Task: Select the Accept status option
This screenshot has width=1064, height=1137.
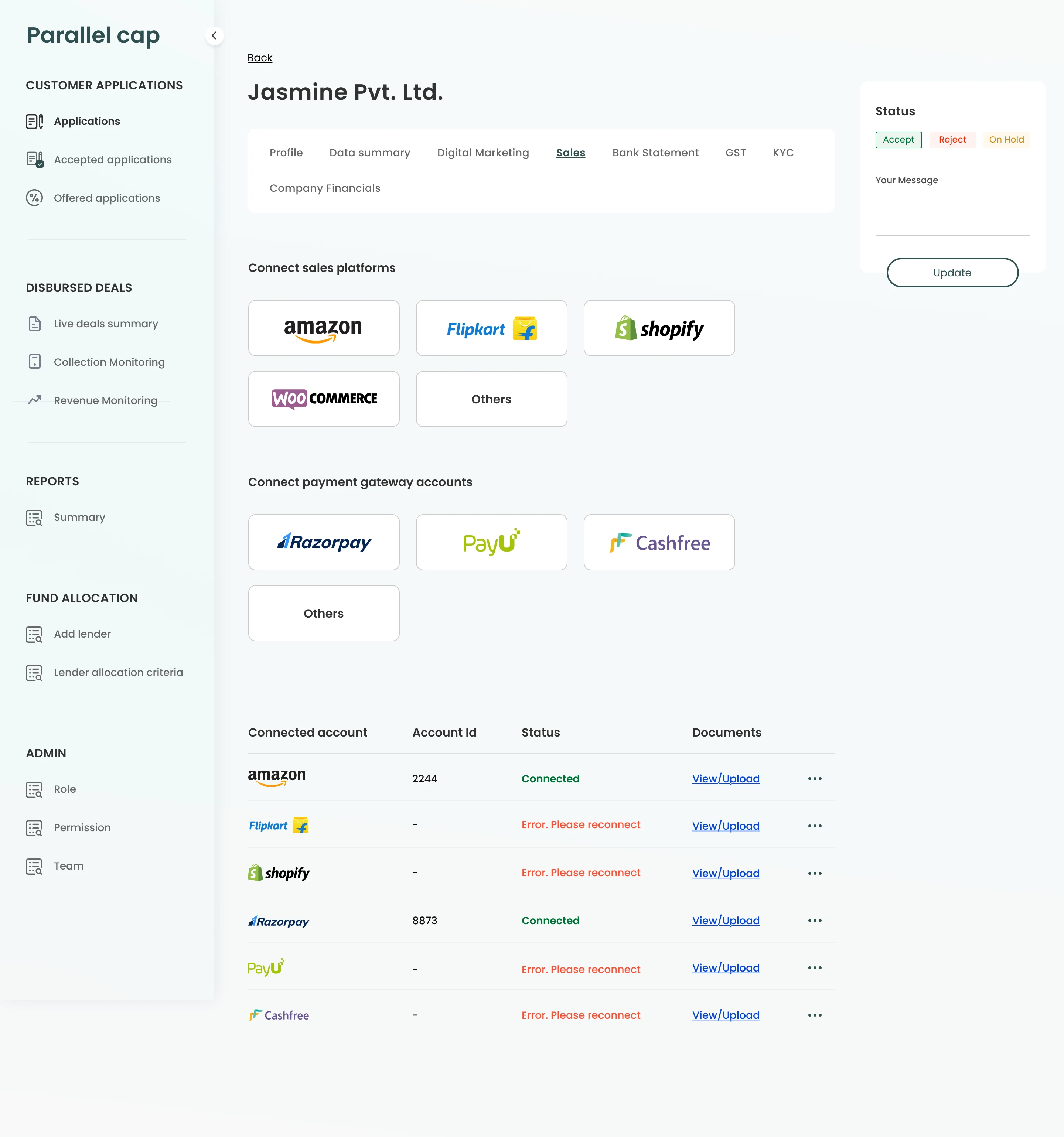Action: point(899,140)
